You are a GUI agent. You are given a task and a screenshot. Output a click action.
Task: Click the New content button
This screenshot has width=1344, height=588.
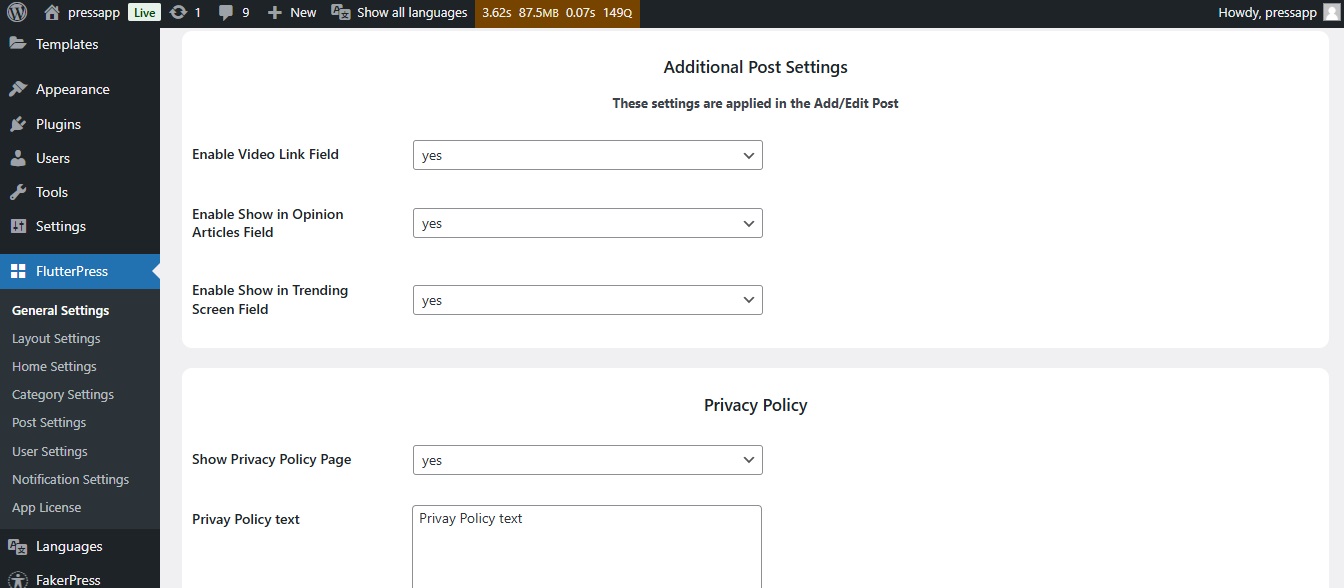pyautogui.click(x=292, y=13)
